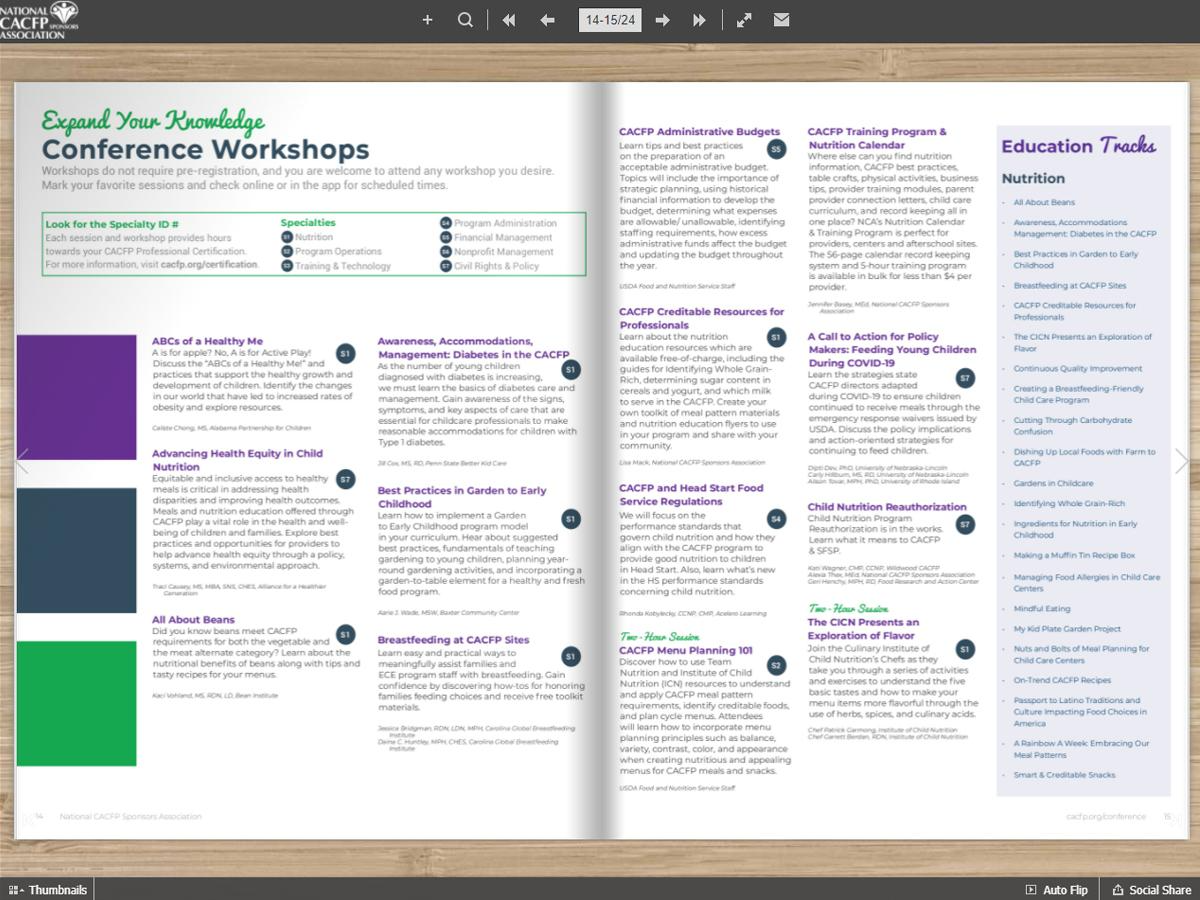Click the S4 badge beside Head Start Regulations
Screen dimensions: 1200x900
point(776,518)
